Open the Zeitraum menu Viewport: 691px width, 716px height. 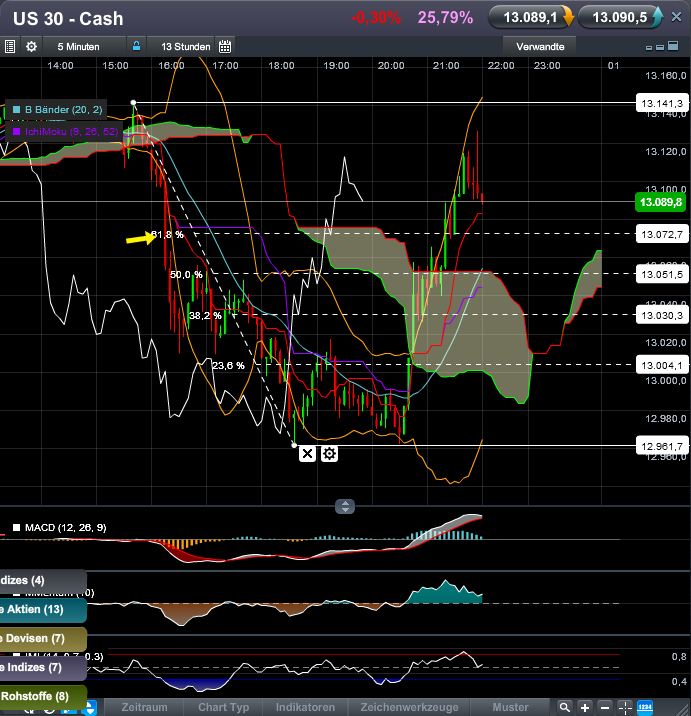click(144, 707)
